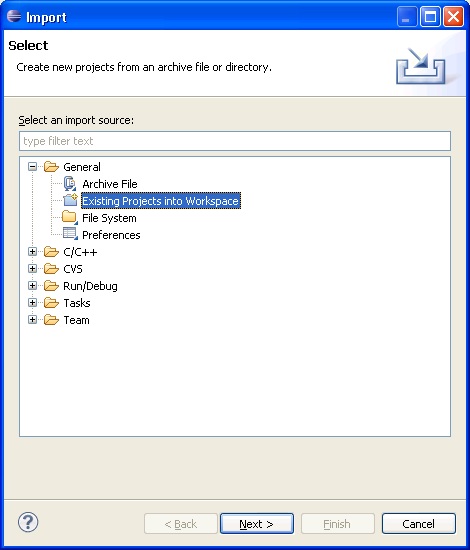Go to the Next wizard page
Viewport: 470px width, 550px height.
[x=257, y=524]
